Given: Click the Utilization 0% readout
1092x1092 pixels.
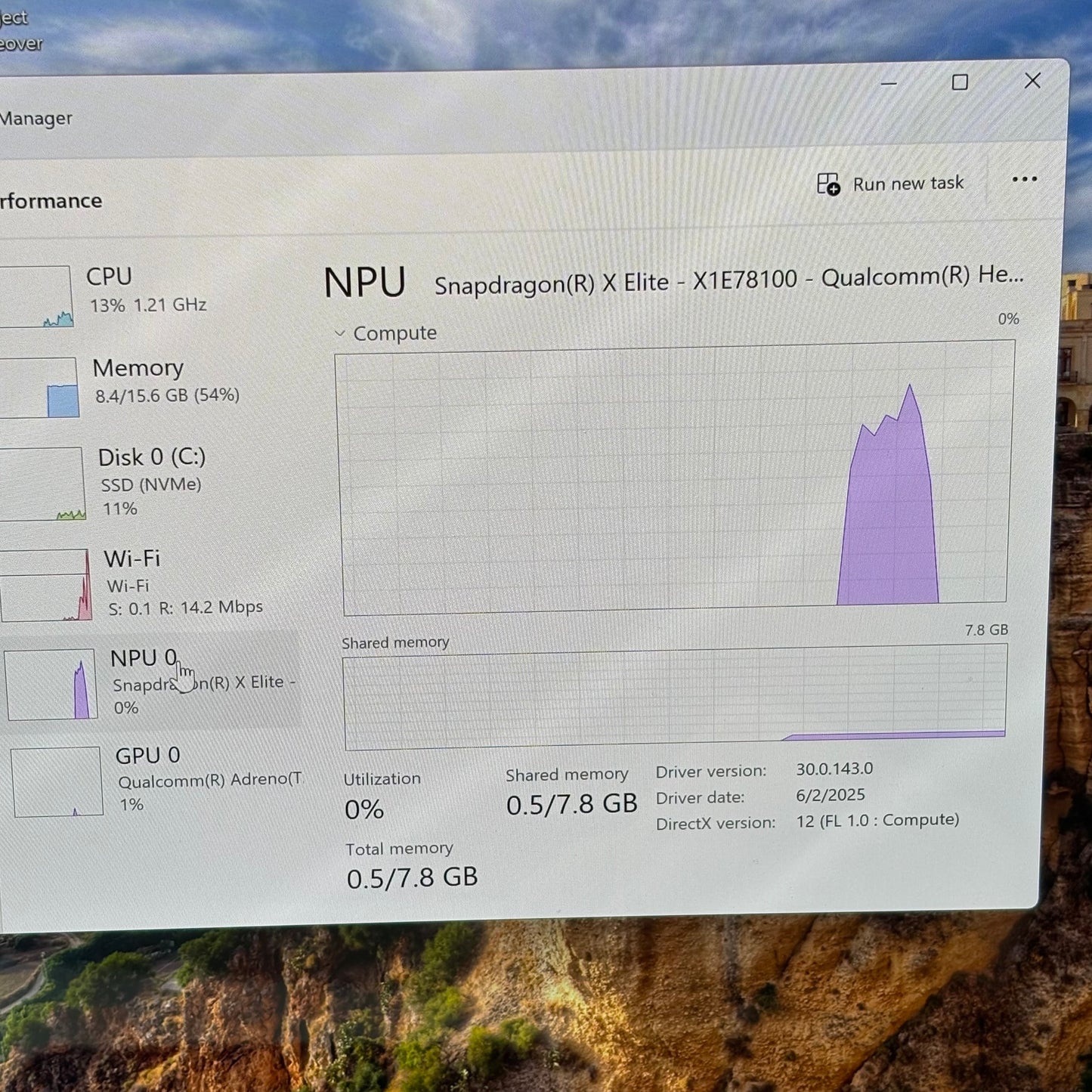Looking at the screenshot, I should [364, 809].
